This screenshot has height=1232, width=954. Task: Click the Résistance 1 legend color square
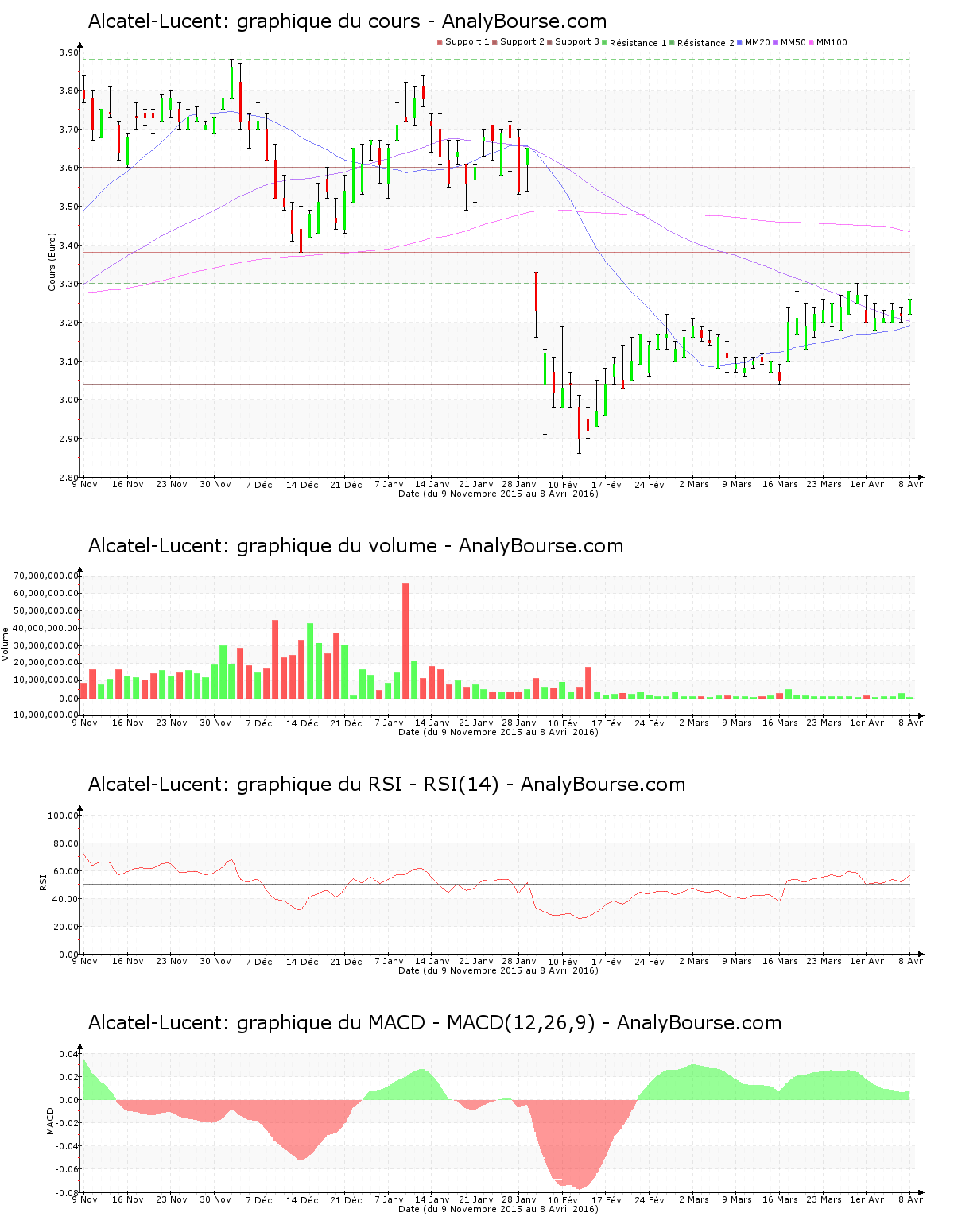coord(604,42)
